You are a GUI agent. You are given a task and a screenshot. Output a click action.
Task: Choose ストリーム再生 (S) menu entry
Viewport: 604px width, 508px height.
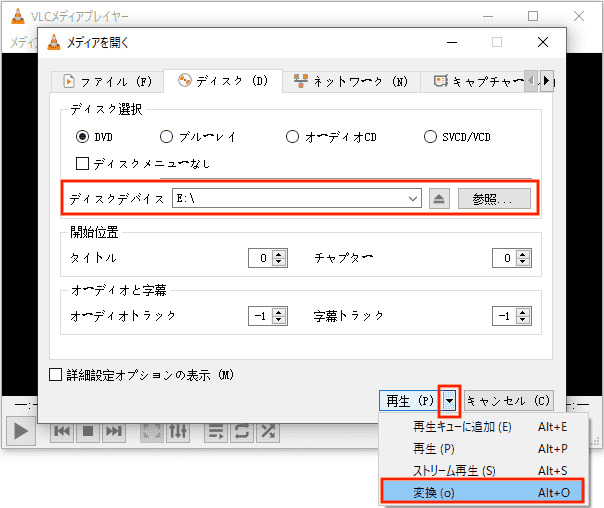(x=484, y=471)
